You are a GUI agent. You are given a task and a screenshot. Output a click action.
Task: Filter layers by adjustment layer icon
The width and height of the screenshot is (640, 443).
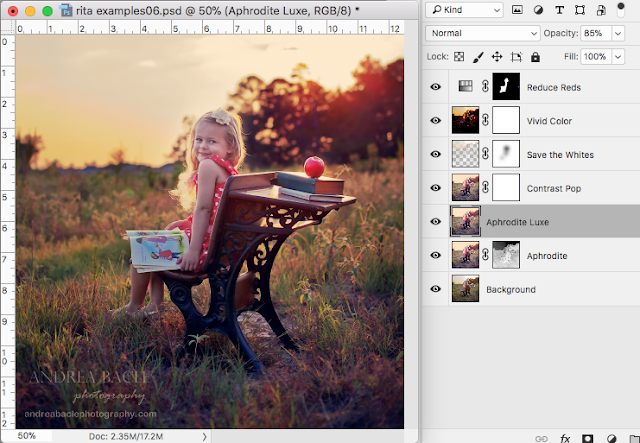538,10
